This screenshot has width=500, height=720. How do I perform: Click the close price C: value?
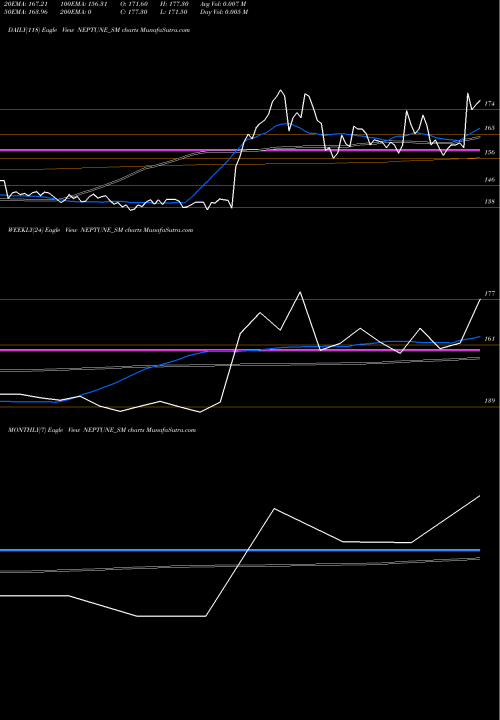point(134,12)
